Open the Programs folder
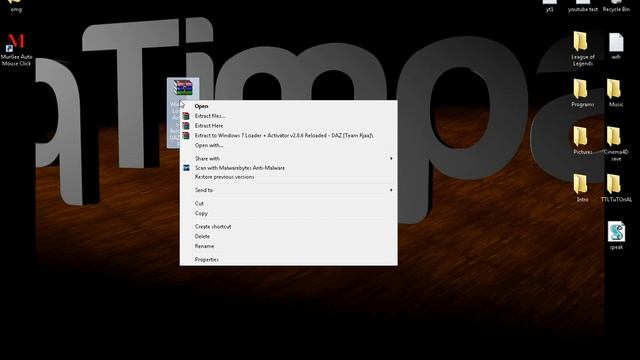This screenshot has width=640, height=360. [582, 93]
